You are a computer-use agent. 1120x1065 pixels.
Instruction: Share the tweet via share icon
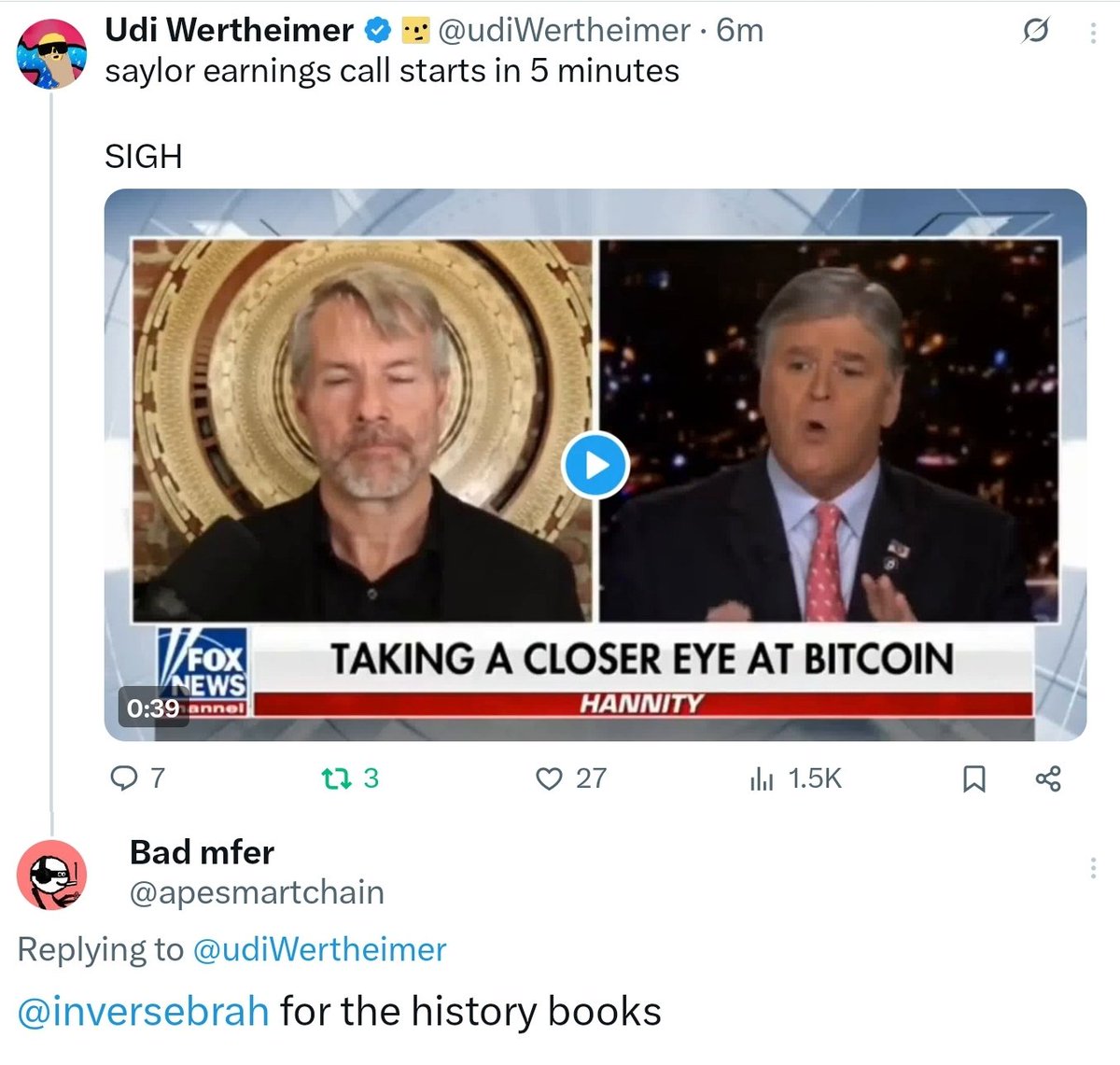[1048, 778]
